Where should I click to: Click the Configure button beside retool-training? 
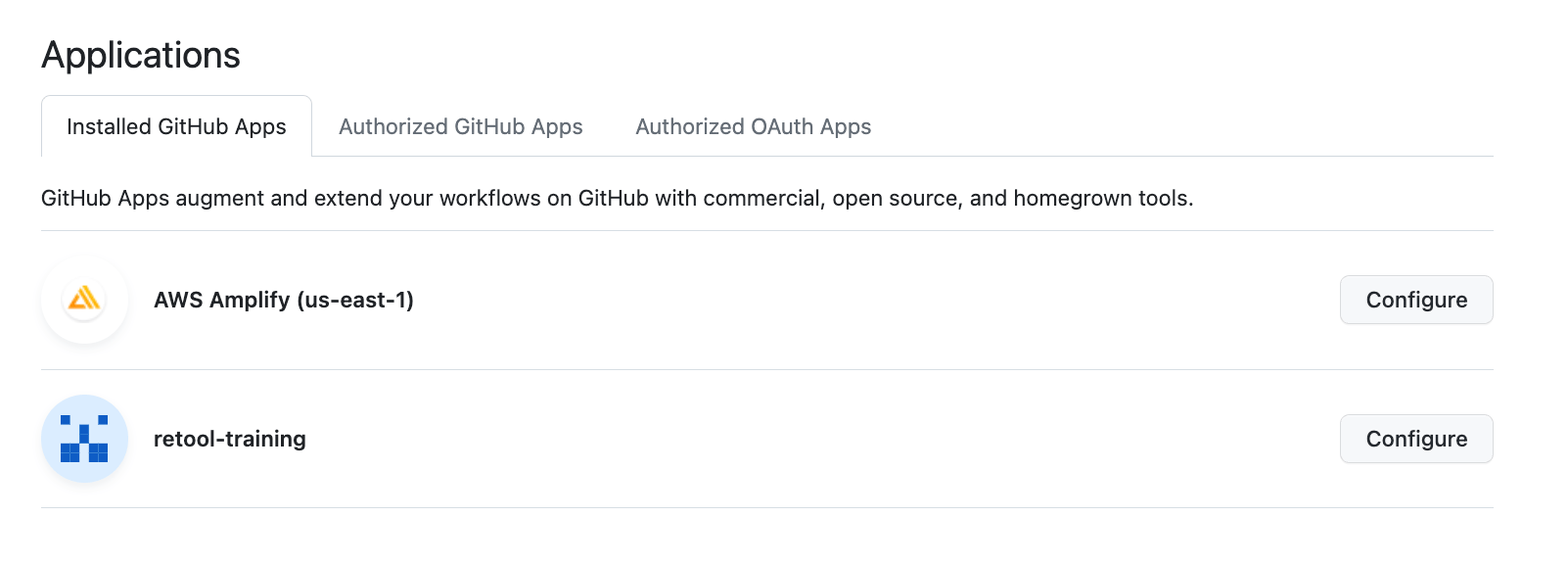[1416, 439]
